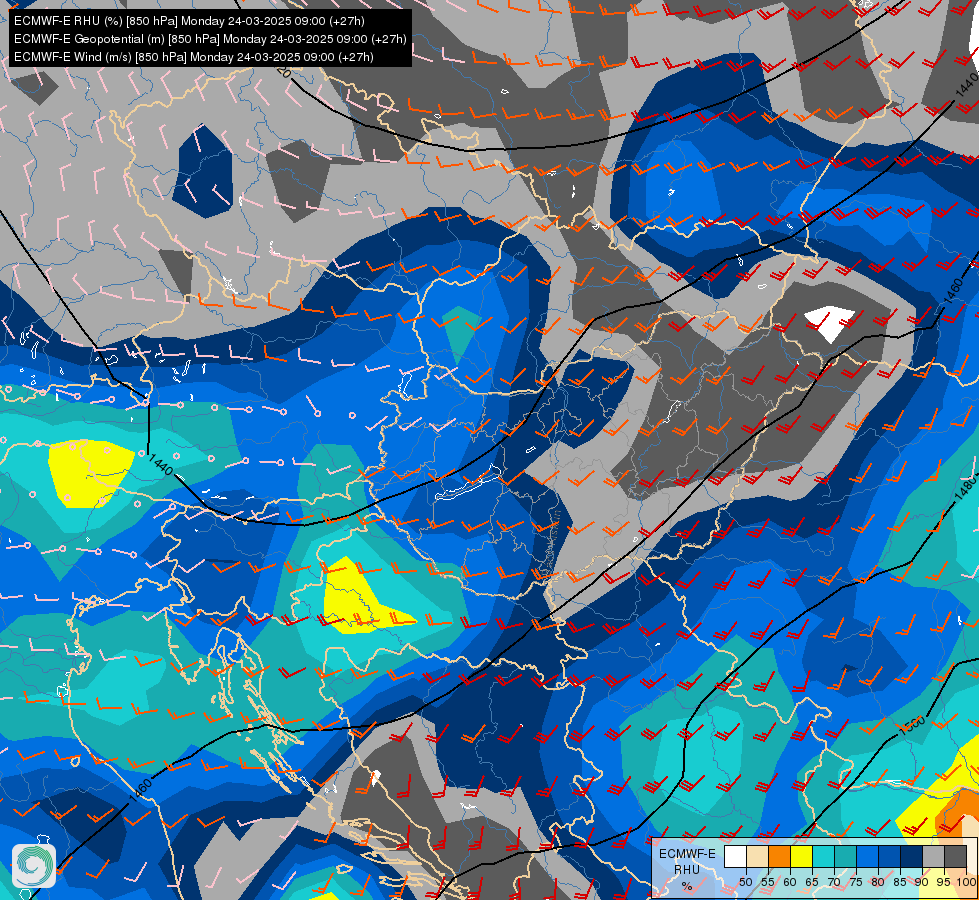Image resolution: width=979 pixels, height=900 pixels.
Task: Select the beige 50–55 legend swatch
Action: tap(757, 856)
